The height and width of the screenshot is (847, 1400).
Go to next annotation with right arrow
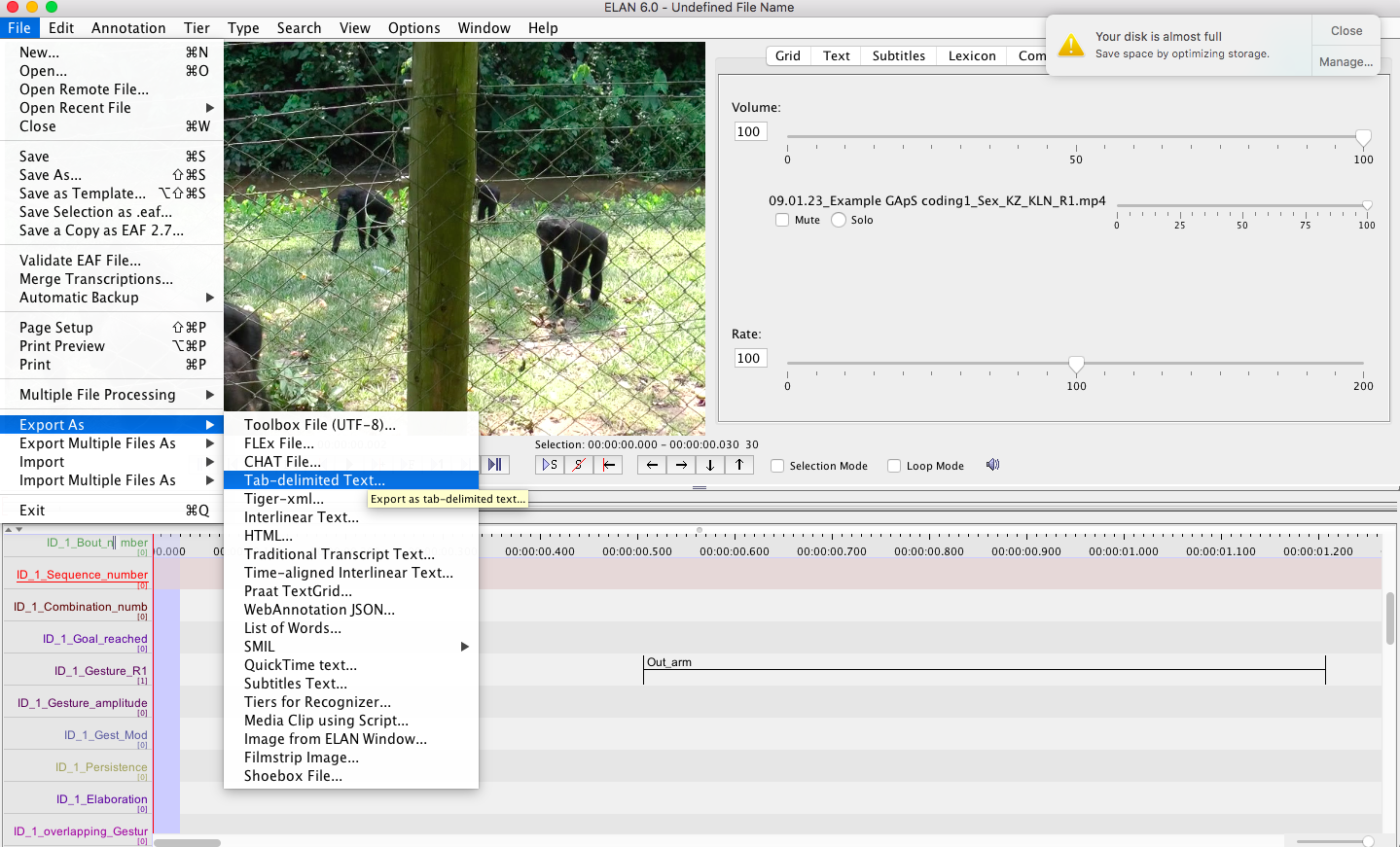pos(681,465)
